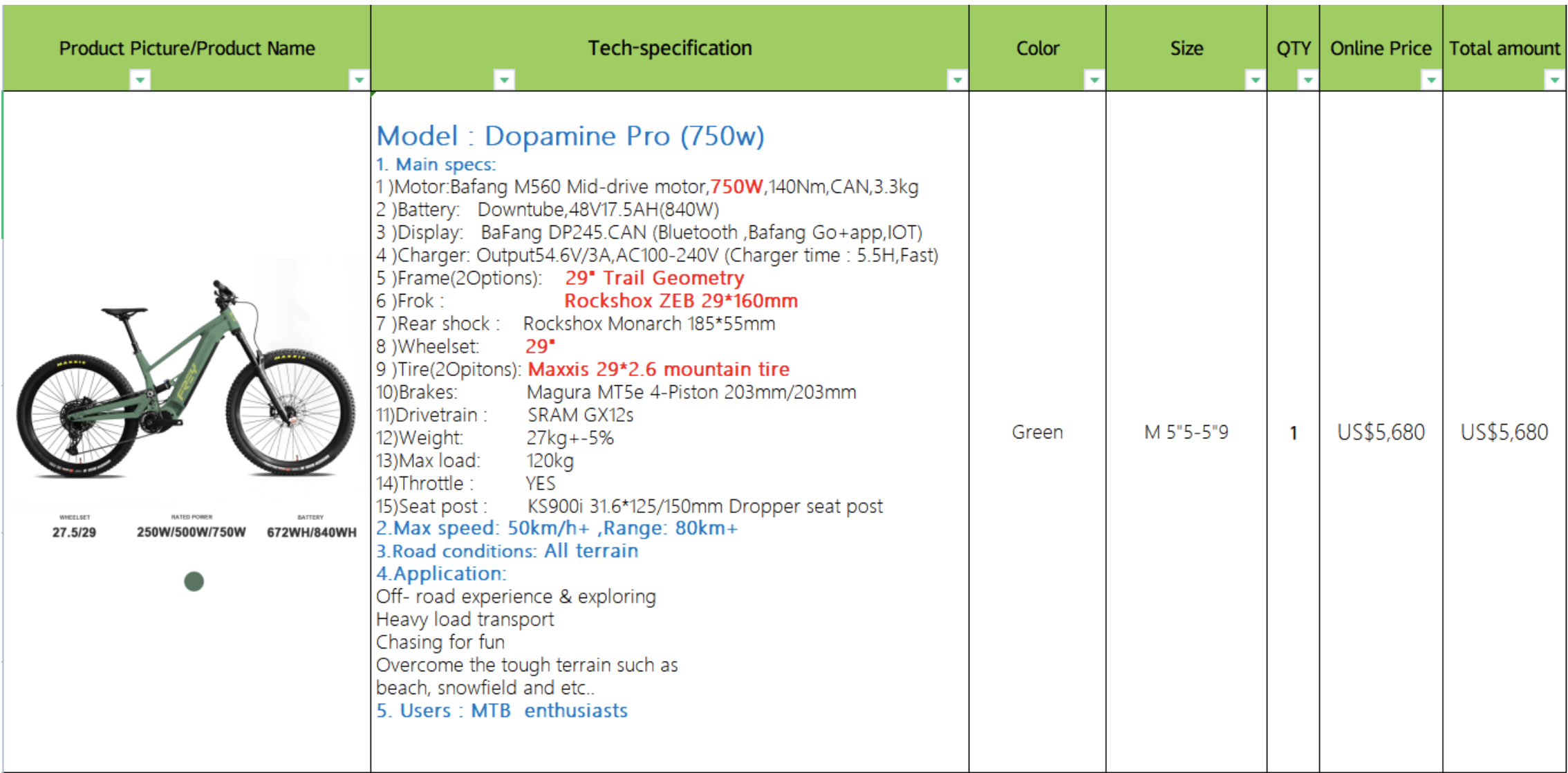Click the '5. Users : MTB enthusiasts' line

click(x=502, y=711)
